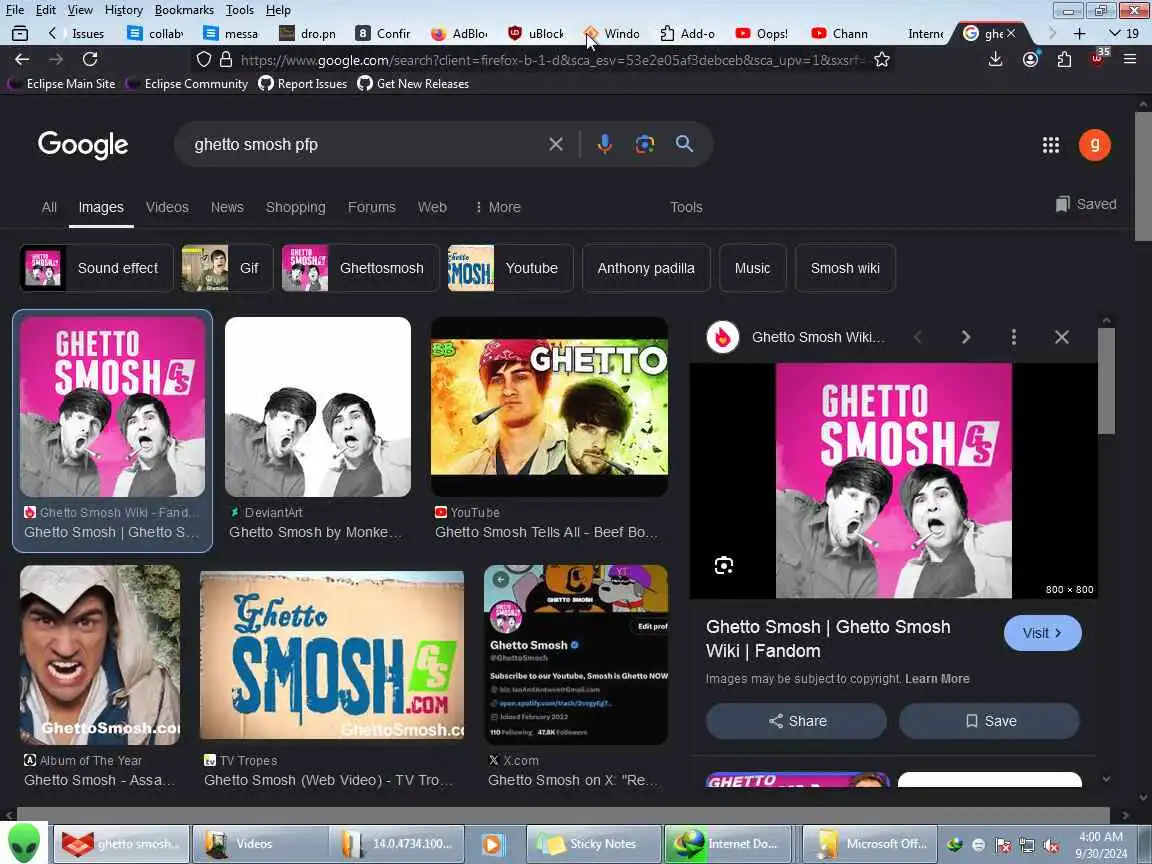1152x864 pixels.
Task: Open the Tools menu in menu bar
Action: 240,10
